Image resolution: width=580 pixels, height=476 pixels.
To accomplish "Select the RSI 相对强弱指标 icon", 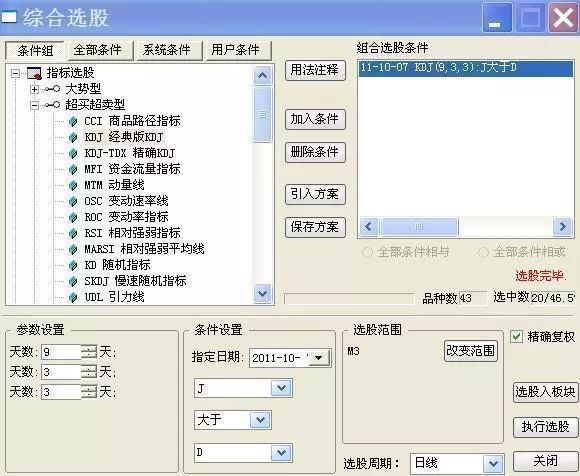I will [x=73, y=233].
